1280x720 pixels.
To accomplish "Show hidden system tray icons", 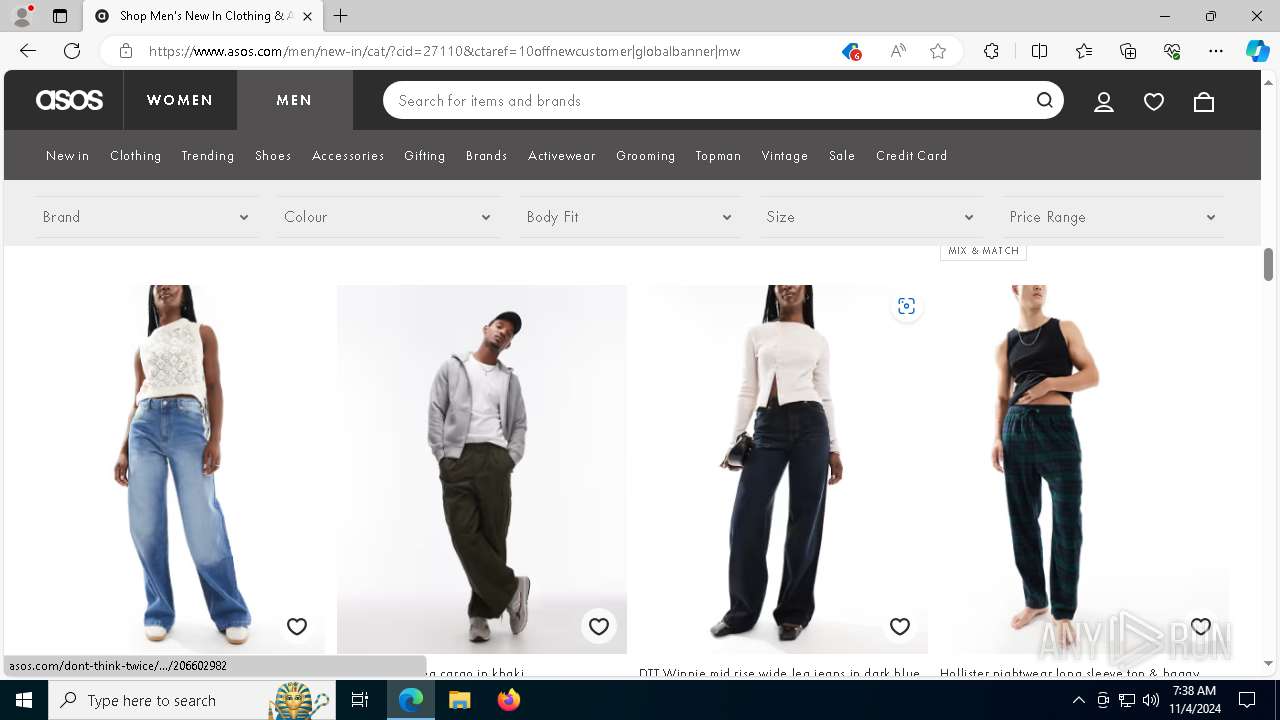I will (1078, 700).
